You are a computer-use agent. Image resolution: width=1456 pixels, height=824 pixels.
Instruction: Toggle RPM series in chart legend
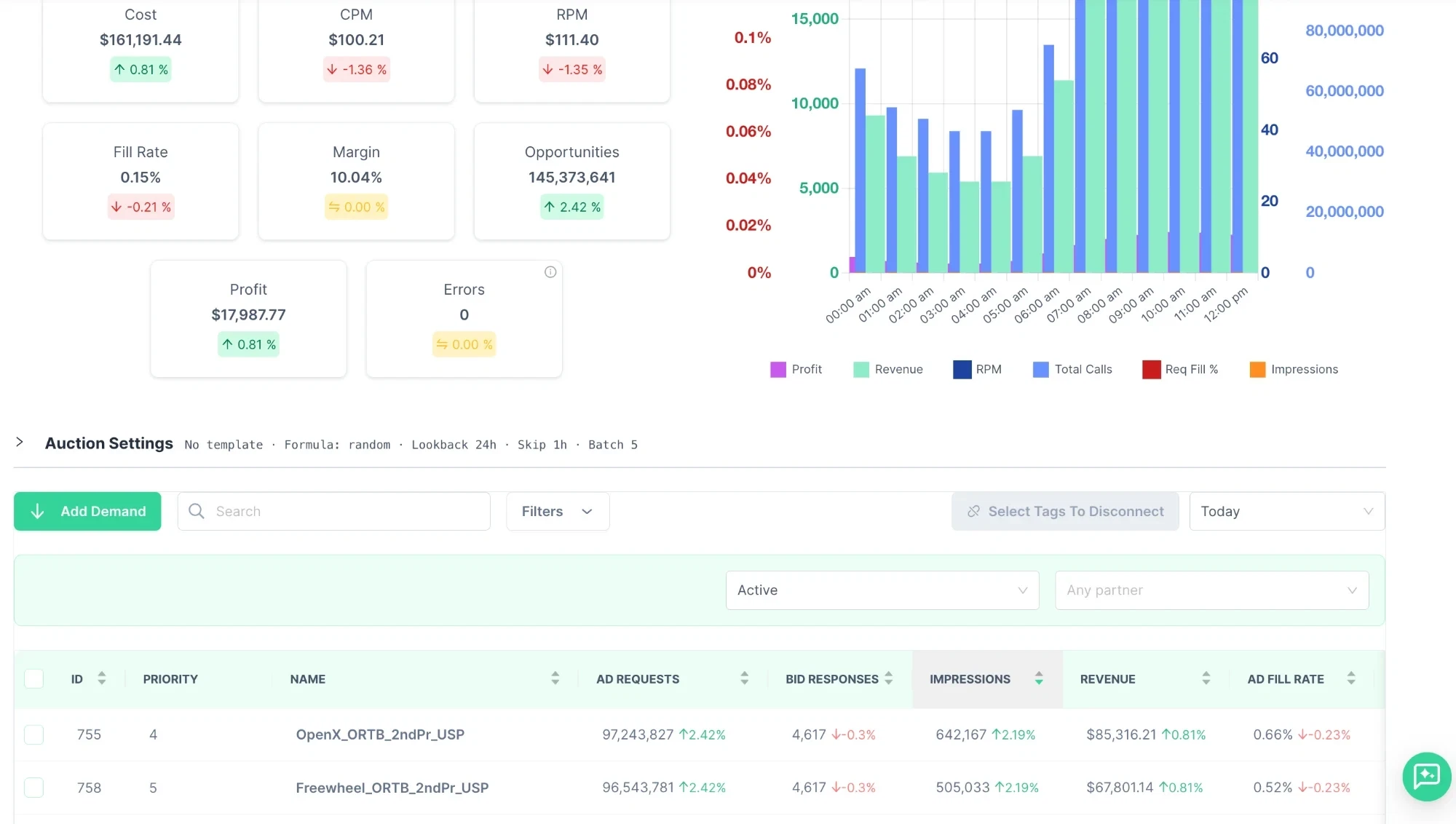tap(978, 370)
